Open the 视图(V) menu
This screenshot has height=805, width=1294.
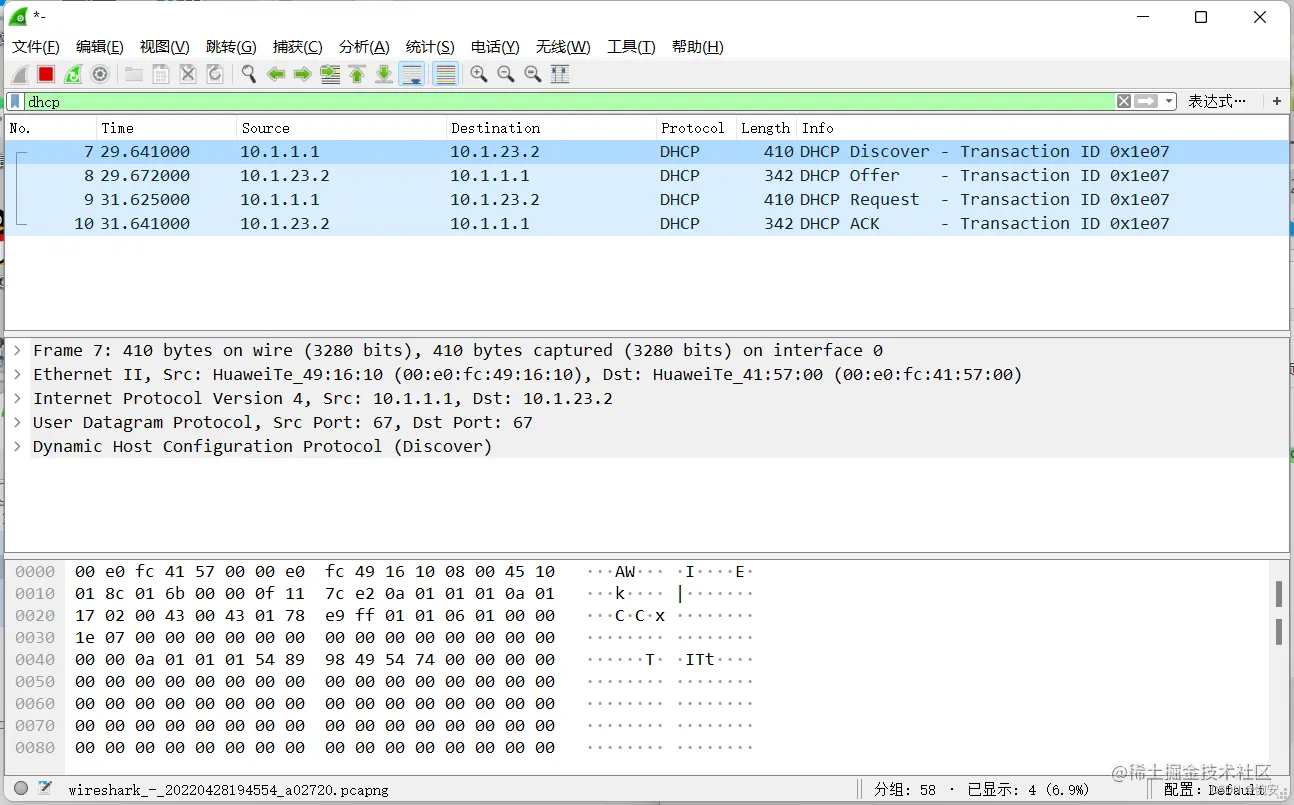[164, 47]
